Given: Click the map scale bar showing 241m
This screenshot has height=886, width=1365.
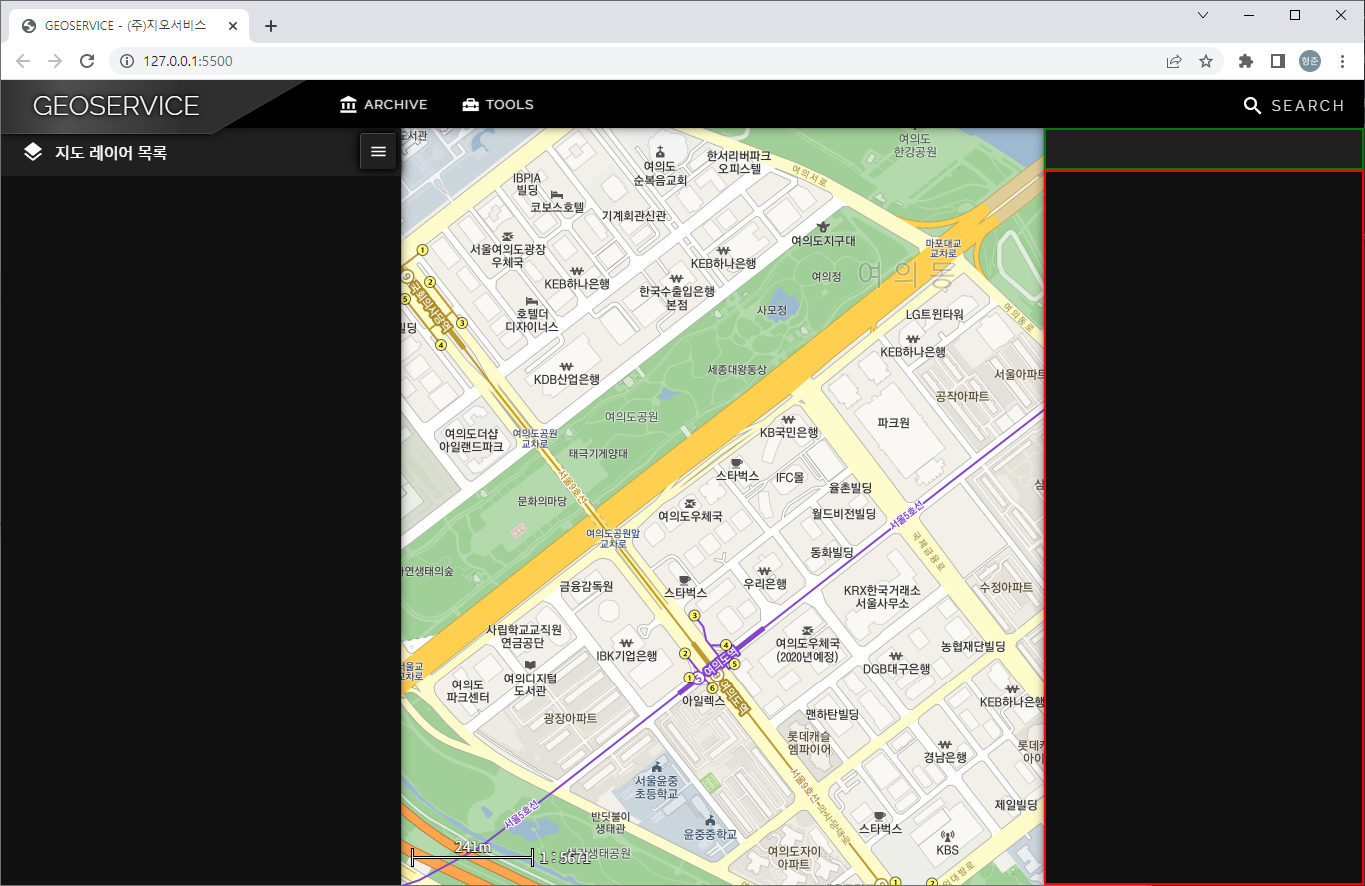Looking at the screenshot, I should pos(472,855).
